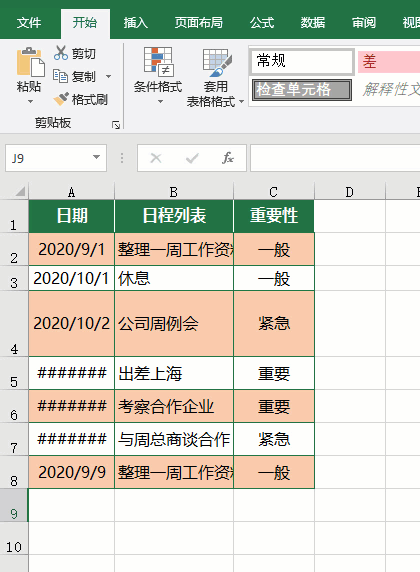This screenshot has width=420, height=572.
Task: Open the 页面布局 tab
Action: click(x=199, y=23)
